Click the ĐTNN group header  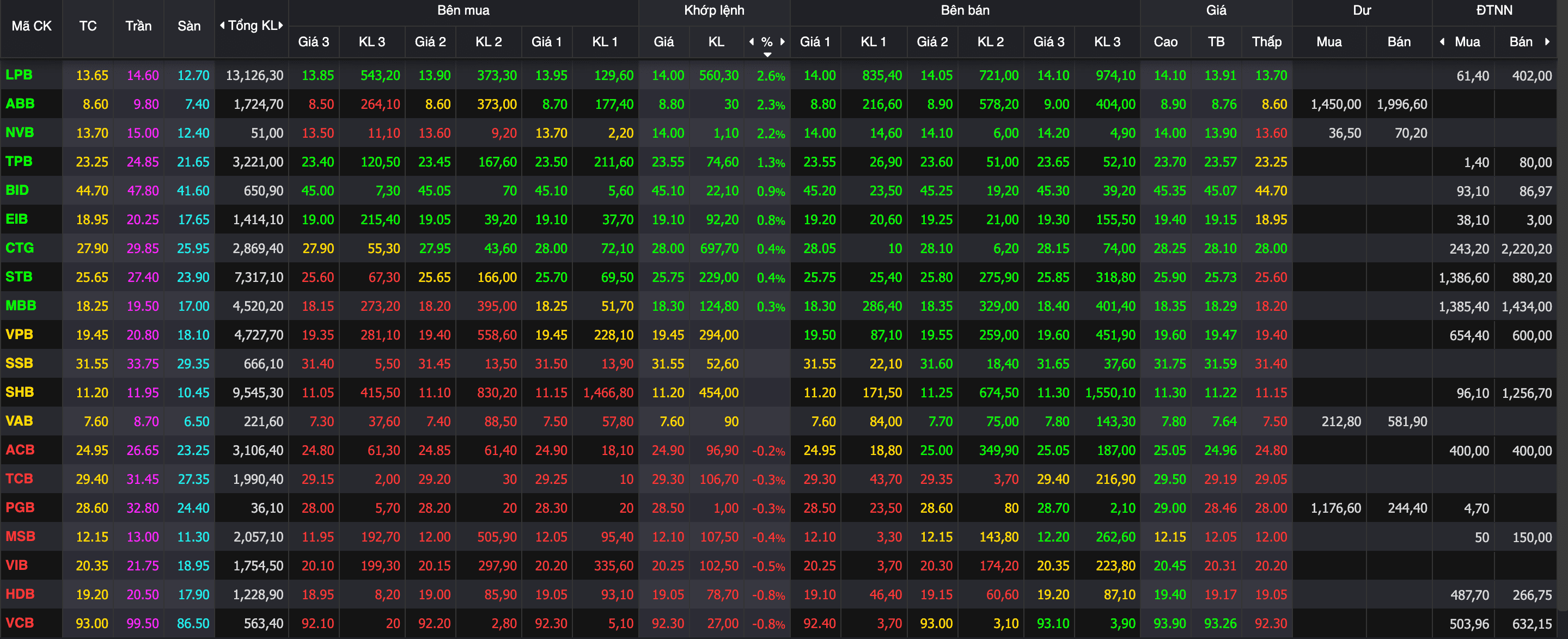point(1494,10)
